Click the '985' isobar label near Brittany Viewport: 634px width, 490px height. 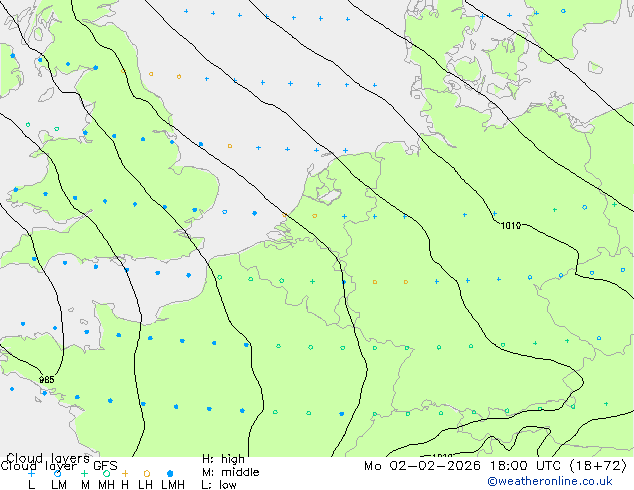point(46,380)
